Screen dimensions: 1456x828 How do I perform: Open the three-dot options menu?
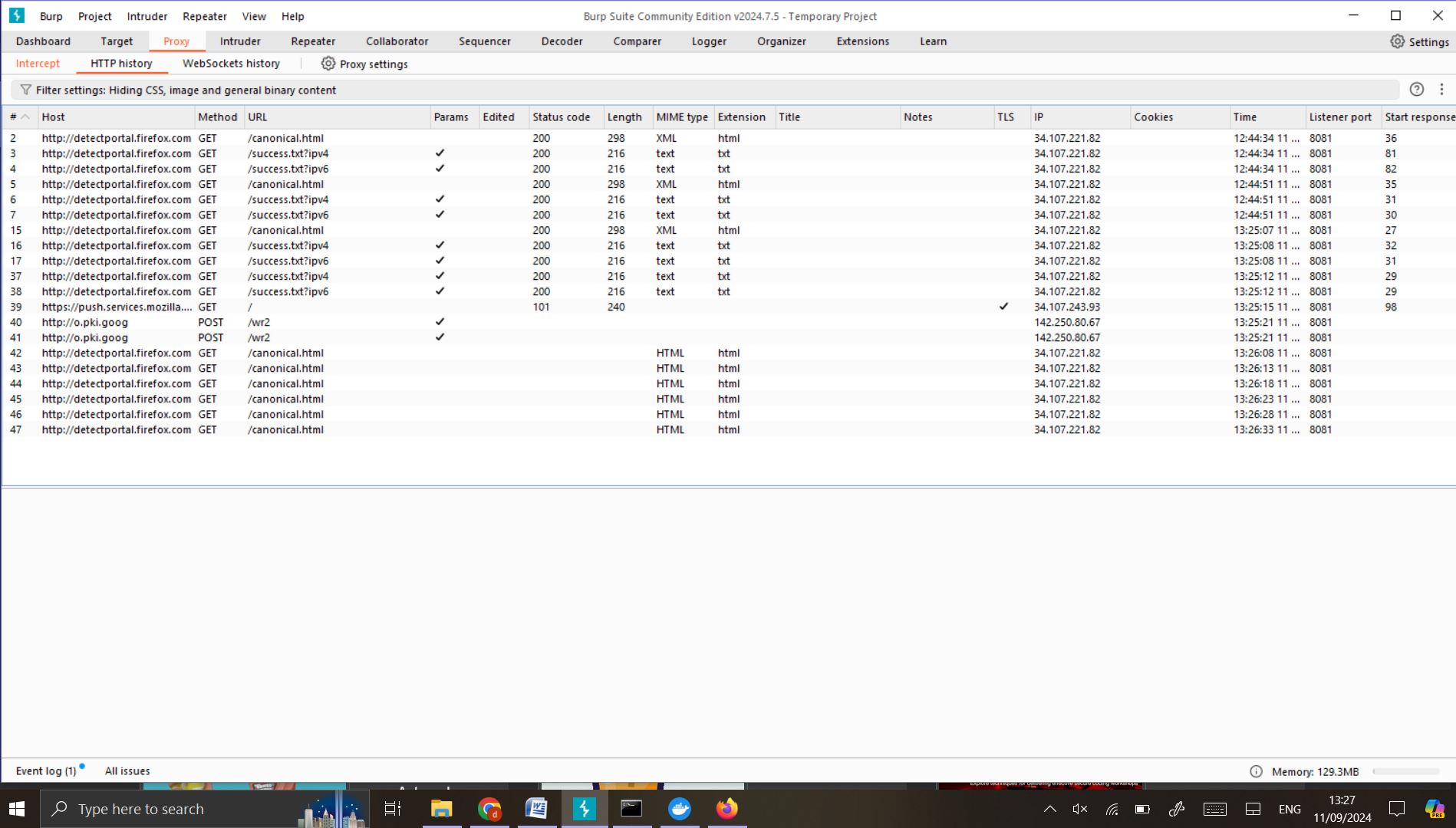[1441, 90]
